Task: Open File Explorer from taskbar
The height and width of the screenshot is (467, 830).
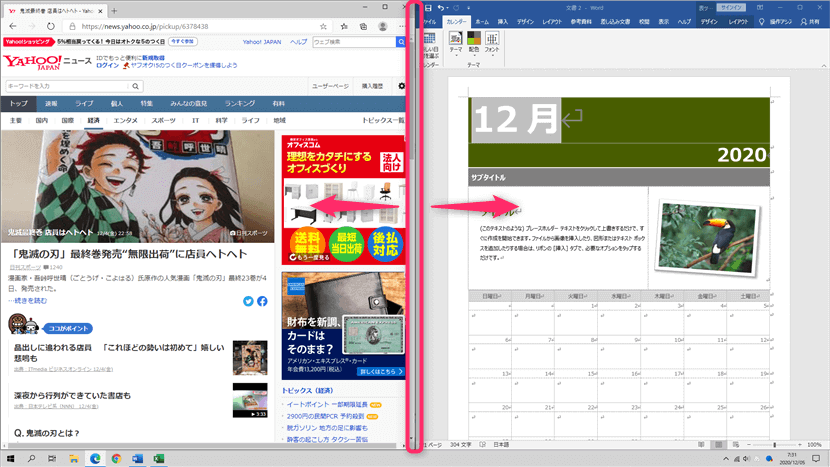Action: (x=74, y=459)
